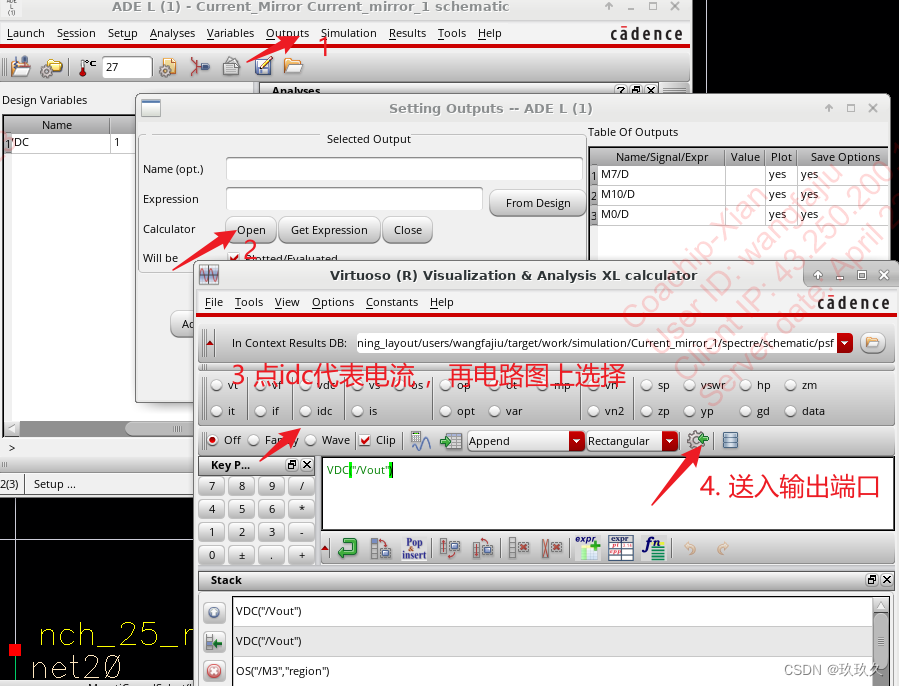The image size is (899, 686).
Task: Click the green arrow icon in the Stack side column
Action: click(214, 642)
